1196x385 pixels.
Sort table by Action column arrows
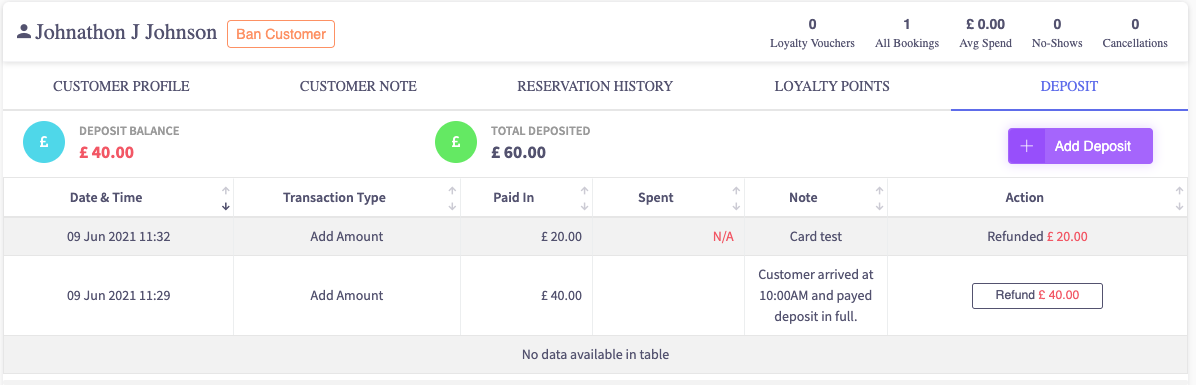tap(1178, 198)
